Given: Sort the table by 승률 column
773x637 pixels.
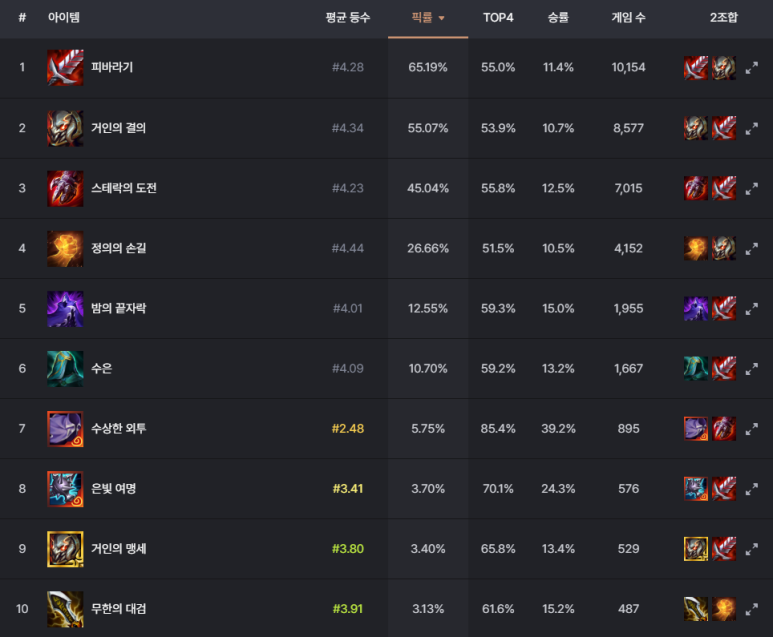Looking at the screenshot, I should [x=558, y=18].
